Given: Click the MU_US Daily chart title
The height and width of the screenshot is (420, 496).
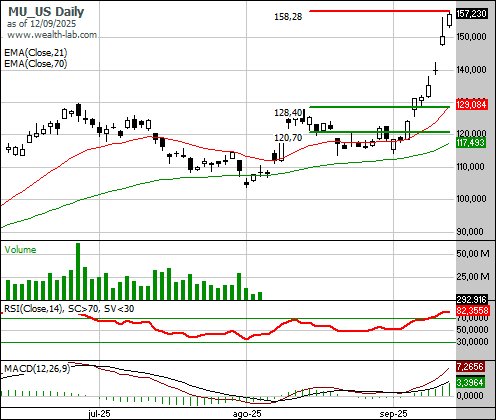Looking at the screenshot, I should tap(46, 12).
